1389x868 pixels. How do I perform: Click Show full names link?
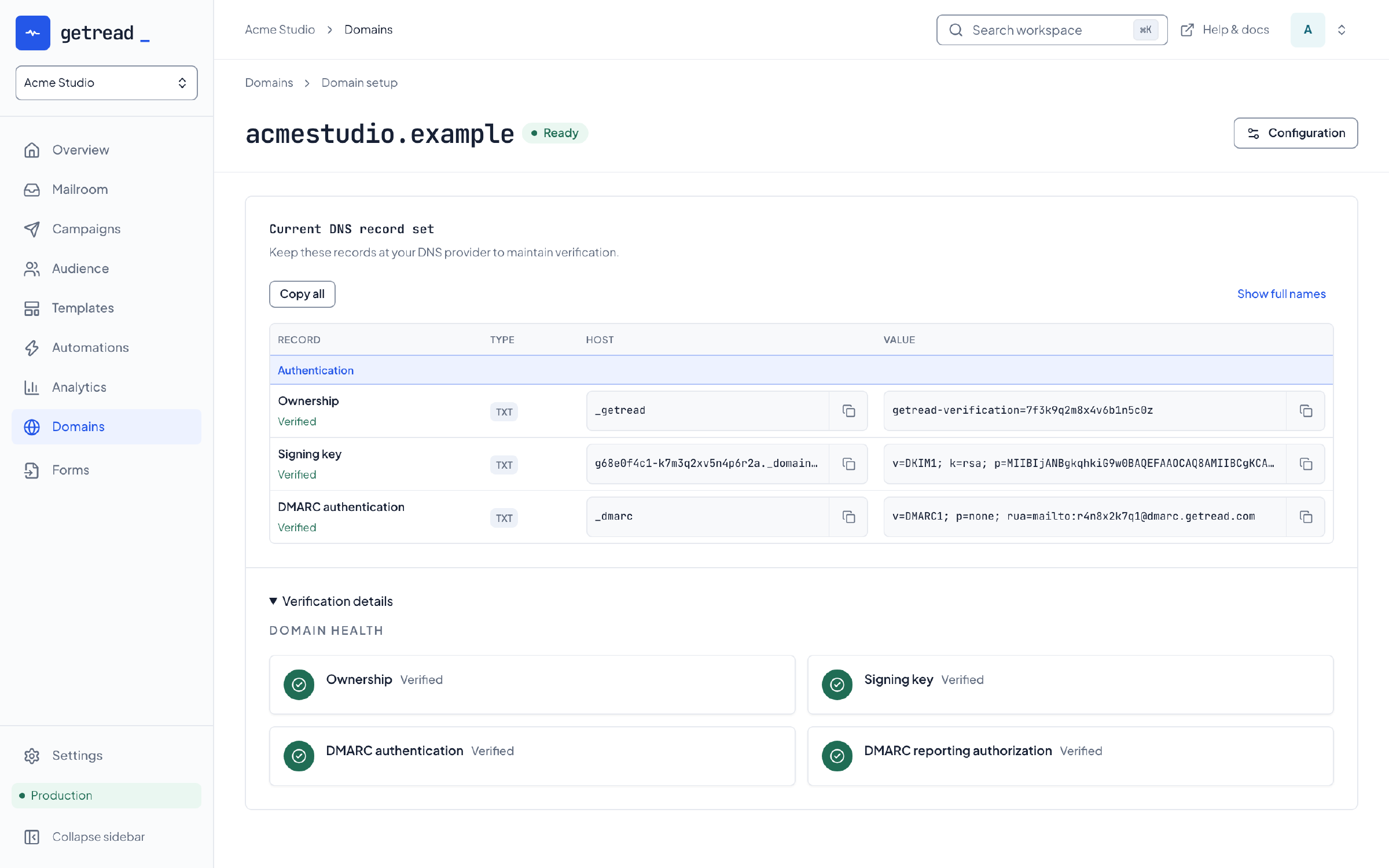click(x=1281, y=294)
